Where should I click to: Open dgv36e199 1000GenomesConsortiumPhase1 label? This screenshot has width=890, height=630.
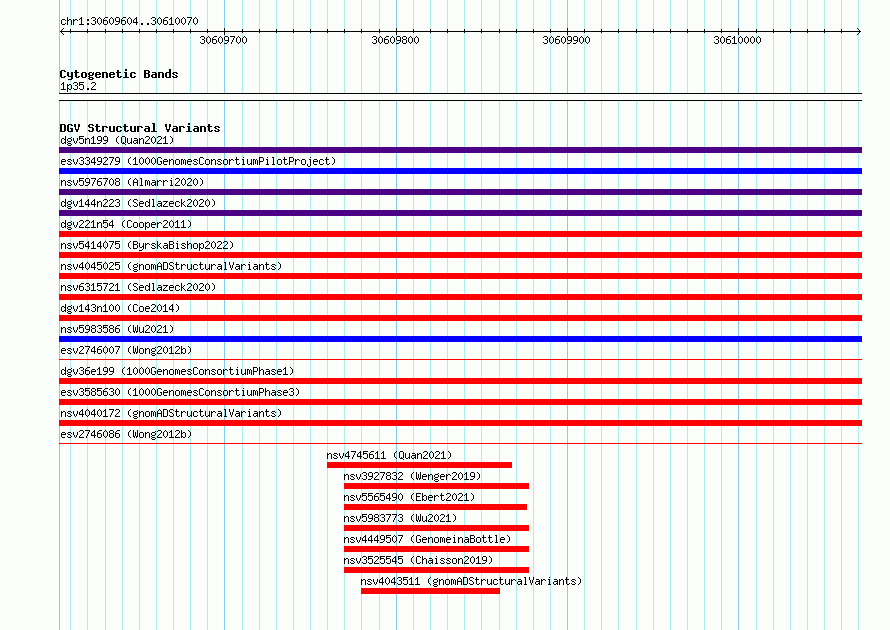click(177, 371)
